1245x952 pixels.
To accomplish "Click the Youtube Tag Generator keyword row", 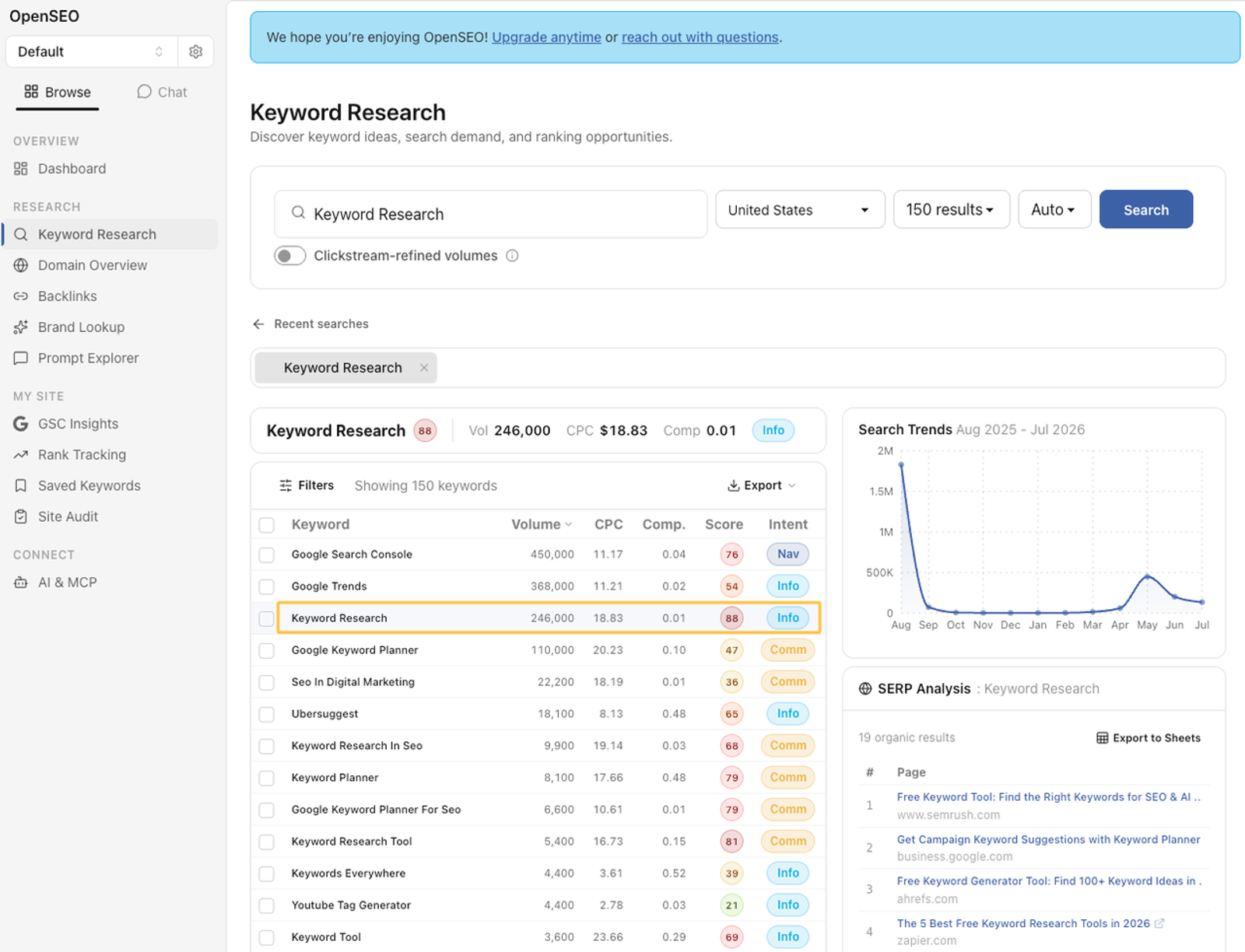I will point(538,905).
